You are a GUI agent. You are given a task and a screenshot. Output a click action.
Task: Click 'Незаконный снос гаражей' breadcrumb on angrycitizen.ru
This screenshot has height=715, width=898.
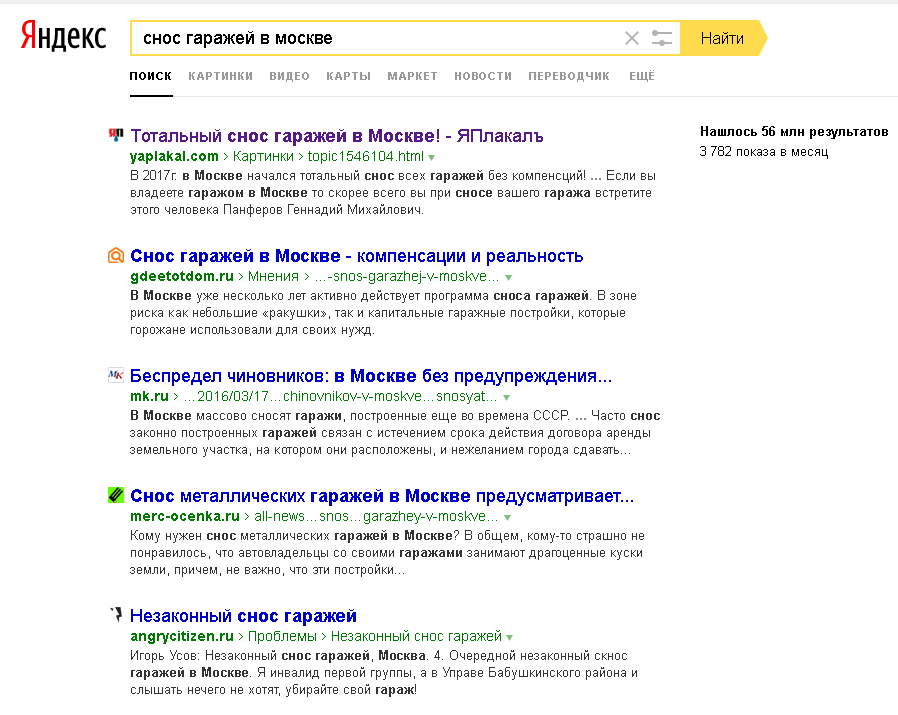(x=416, y=636)
